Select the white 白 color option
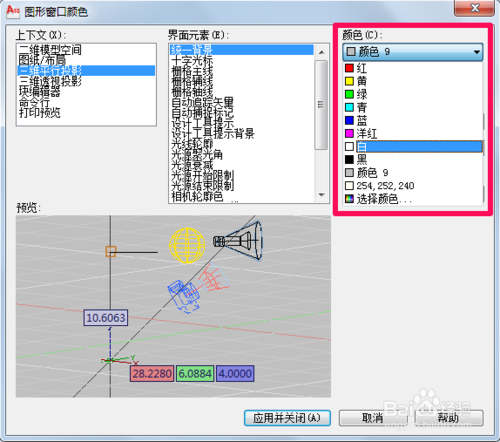 [413, 147]
